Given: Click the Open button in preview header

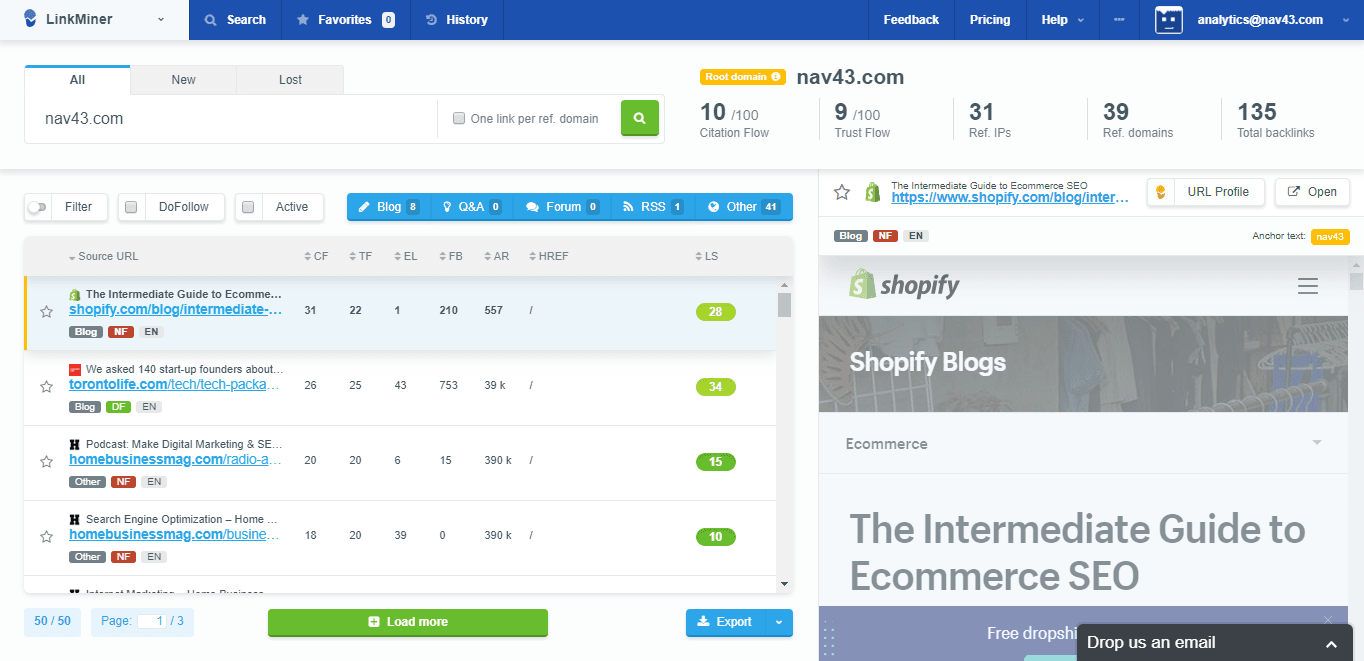Looking at the screenshot, I should click(x=1312, y=192).
